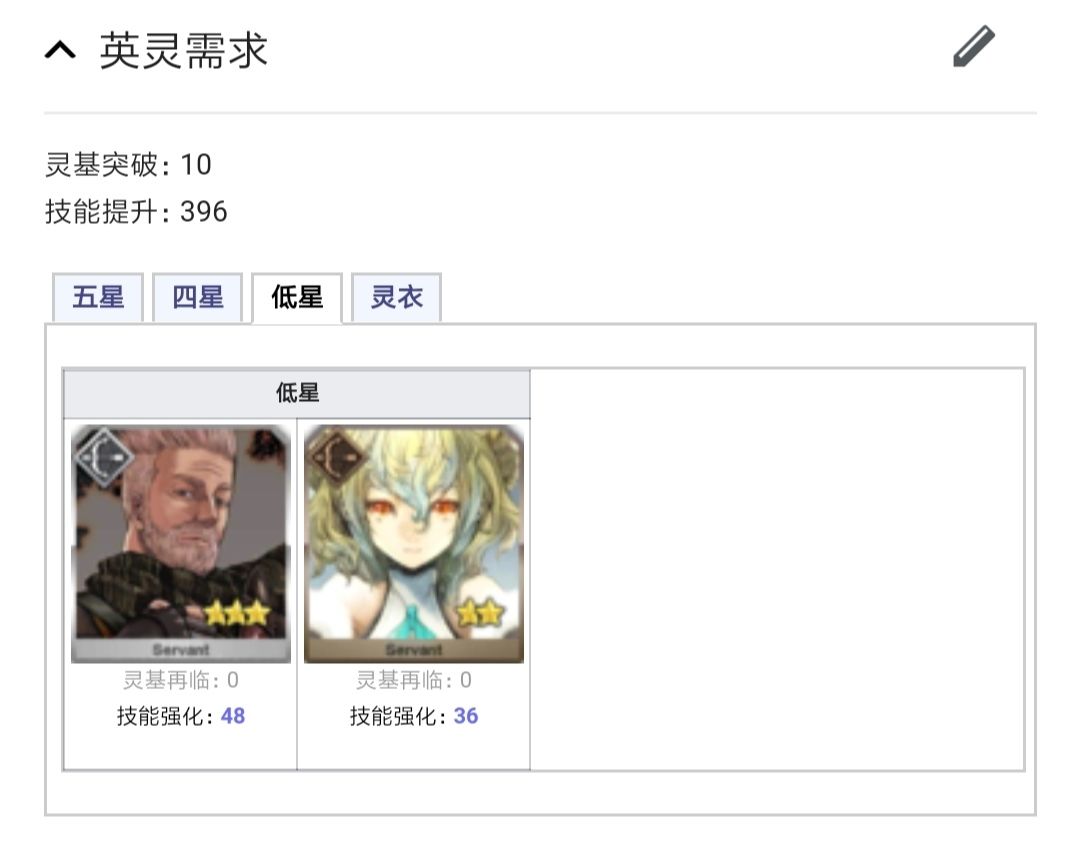
Task: Click the skill enhancement link 48
Action: [233, 716]
